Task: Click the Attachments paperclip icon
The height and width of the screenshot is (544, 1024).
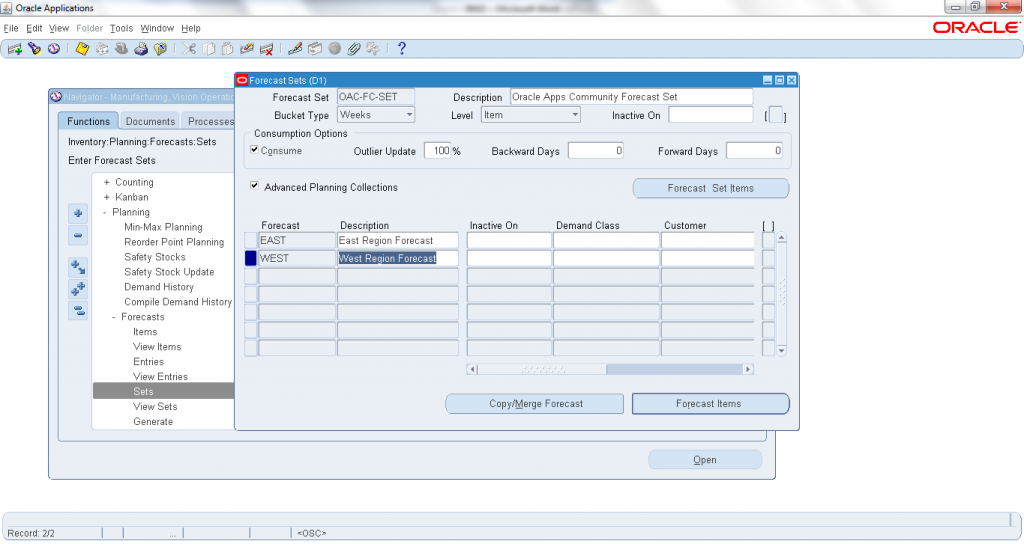Action: 354,49
